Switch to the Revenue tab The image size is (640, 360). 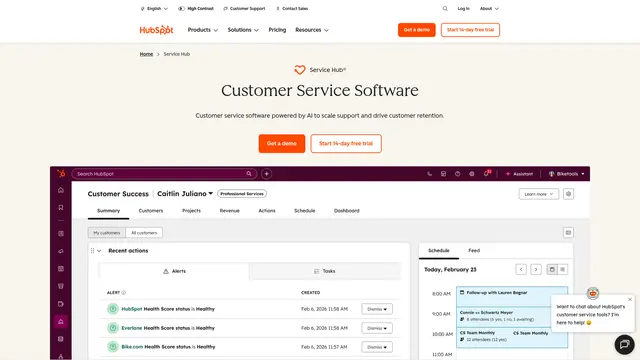[x=229, y=211]
